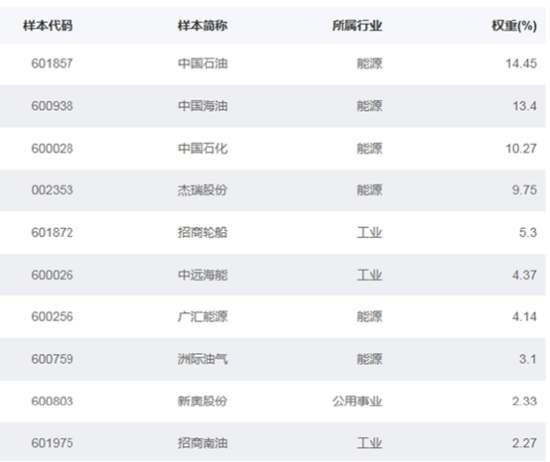550x462 pixels.
Task: Click weight value 5.3
Action: (x=528, y=233)
